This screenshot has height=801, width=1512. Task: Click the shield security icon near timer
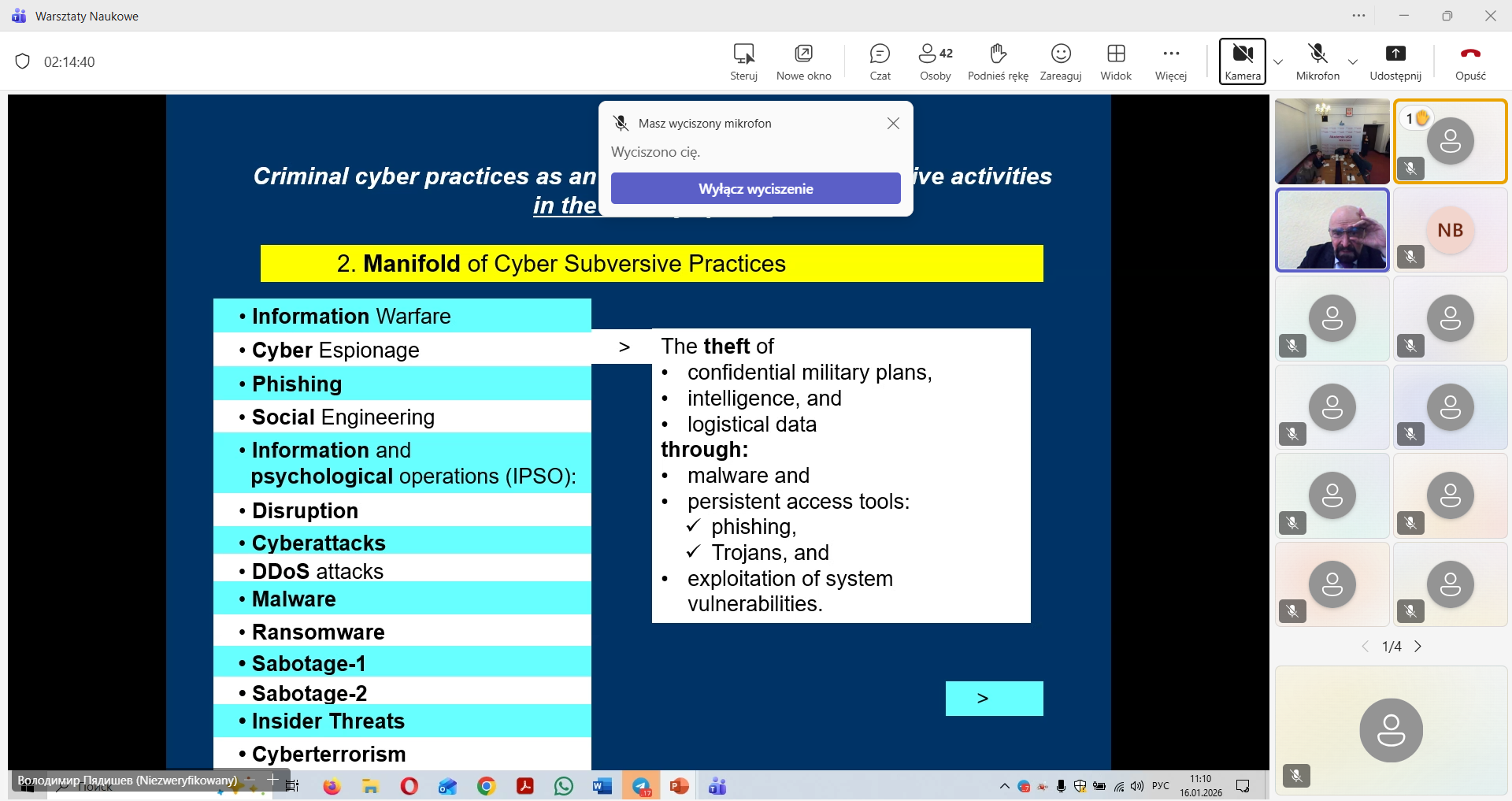(23, 61)
